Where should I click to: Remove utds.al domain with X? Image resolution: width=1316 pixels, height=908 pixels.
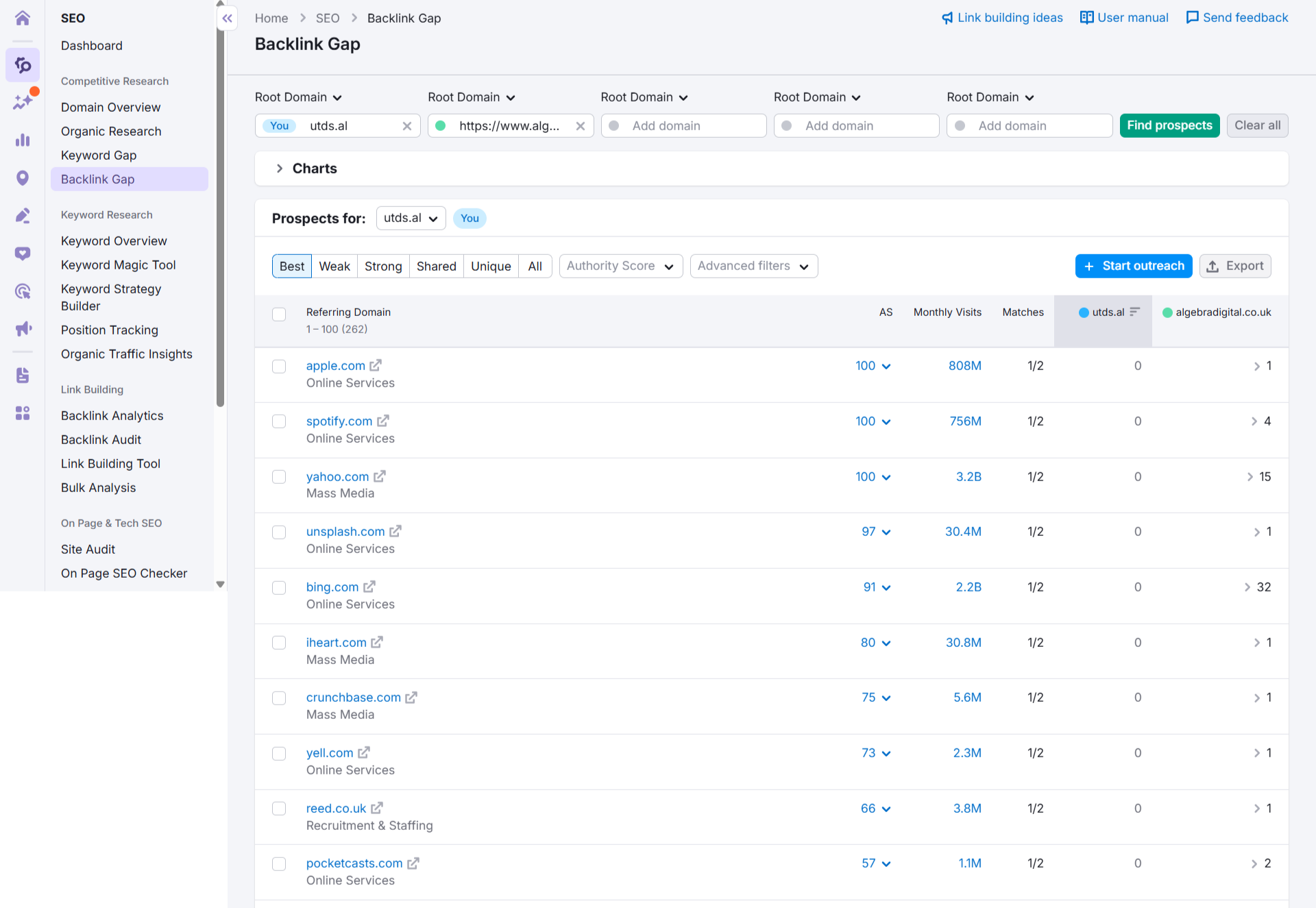click(x=407, y=126)
